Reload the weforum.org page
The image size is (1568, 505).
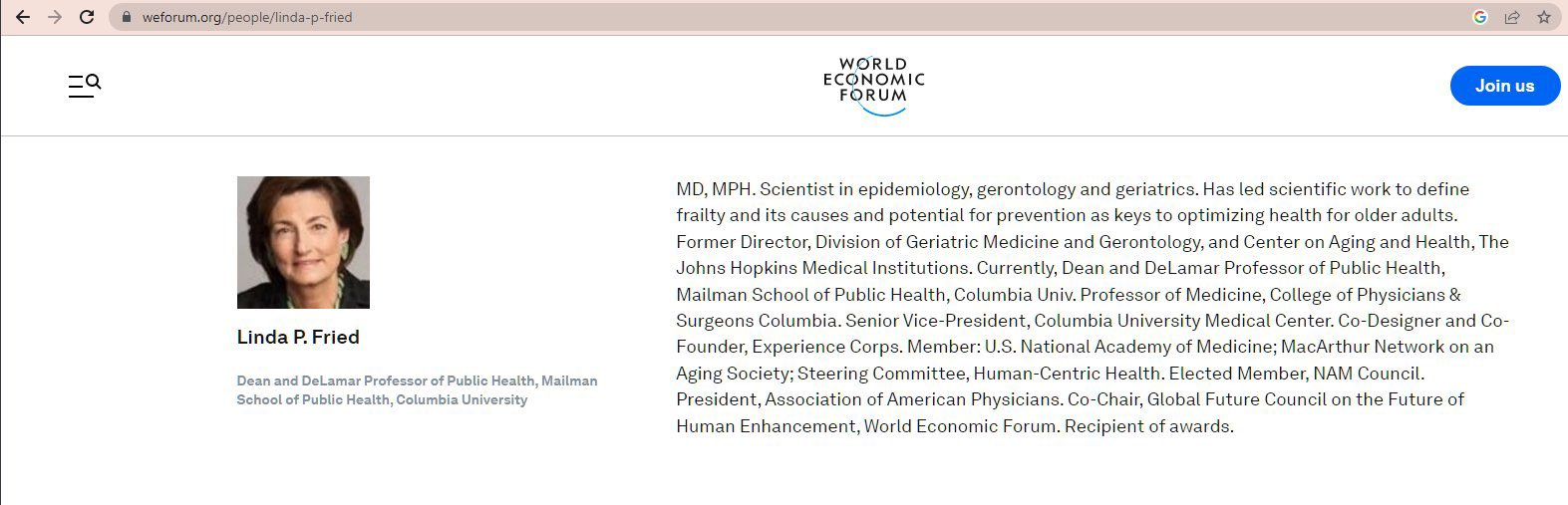click(x=87, y=17)
